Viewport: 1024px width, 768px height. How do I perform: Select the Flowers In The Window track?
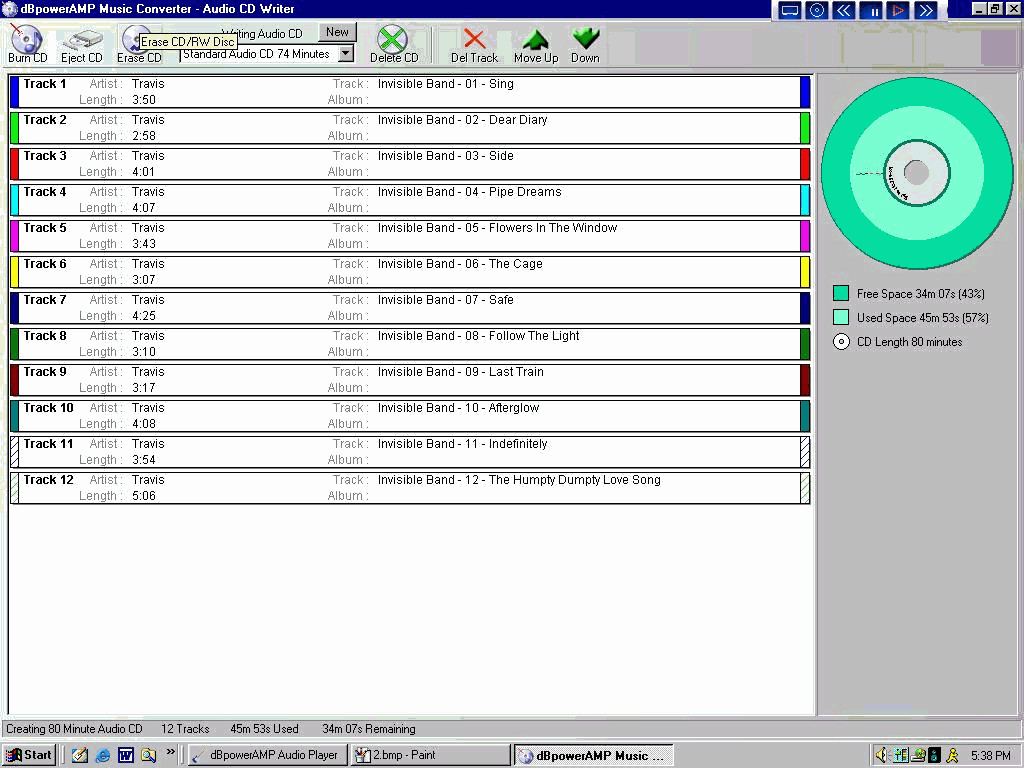410,235
